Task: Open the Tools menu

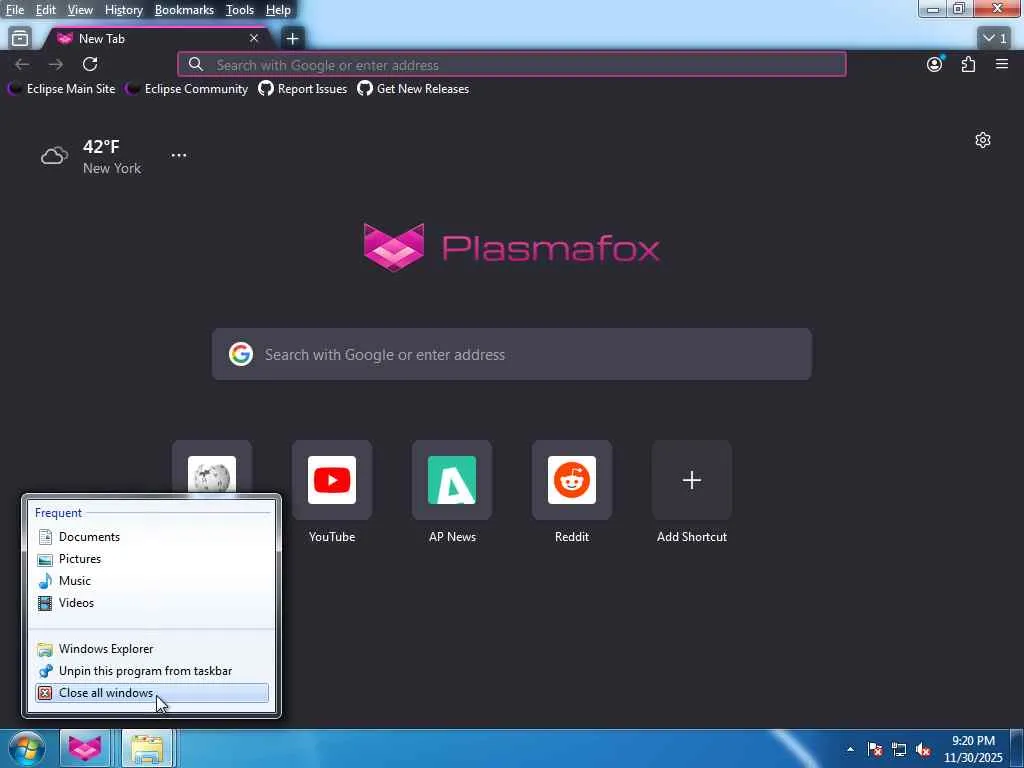Action: pos(239,10)
